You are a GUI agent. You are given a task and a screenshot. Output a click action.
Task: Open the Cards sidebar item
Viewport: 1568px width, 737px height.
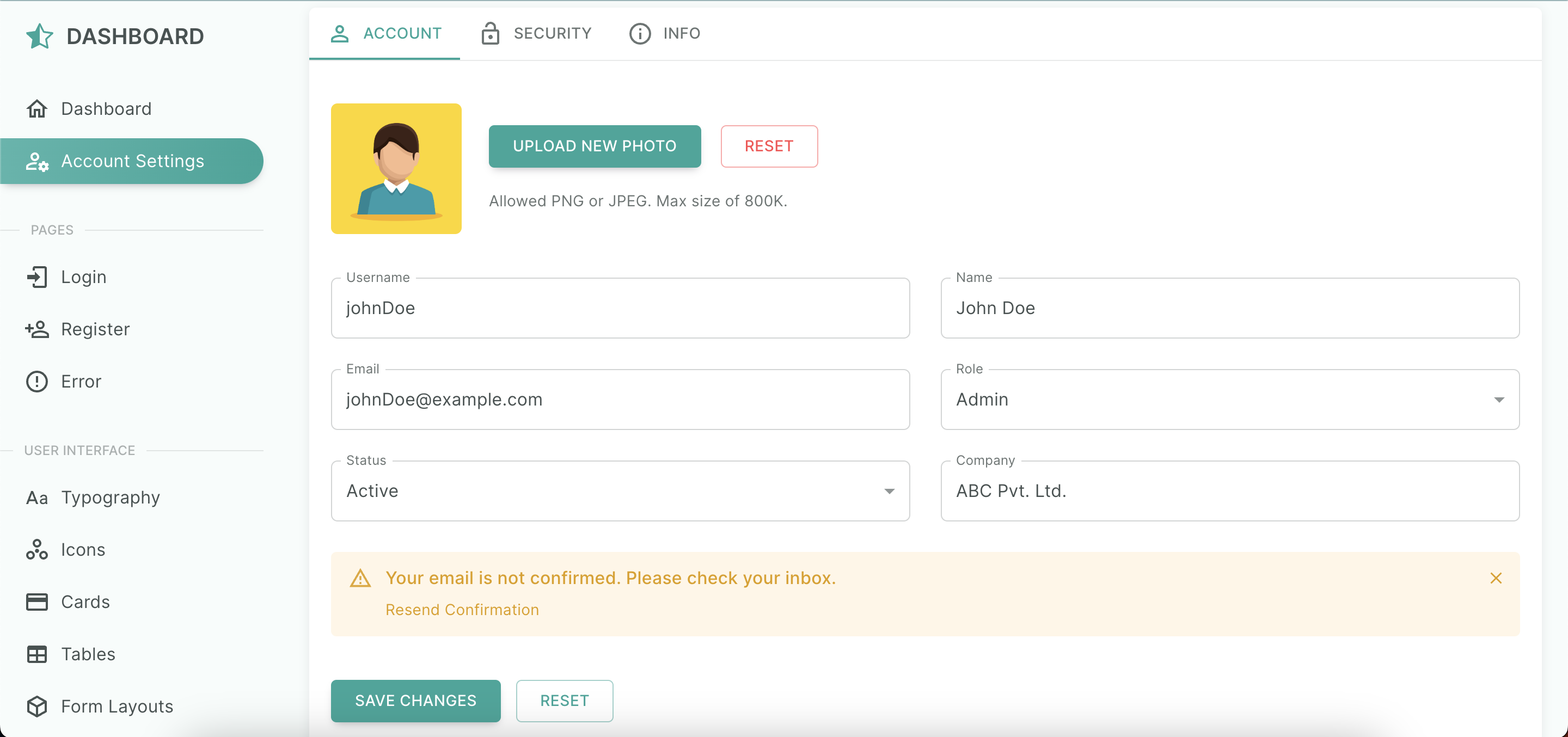click(x=86, y=601)
